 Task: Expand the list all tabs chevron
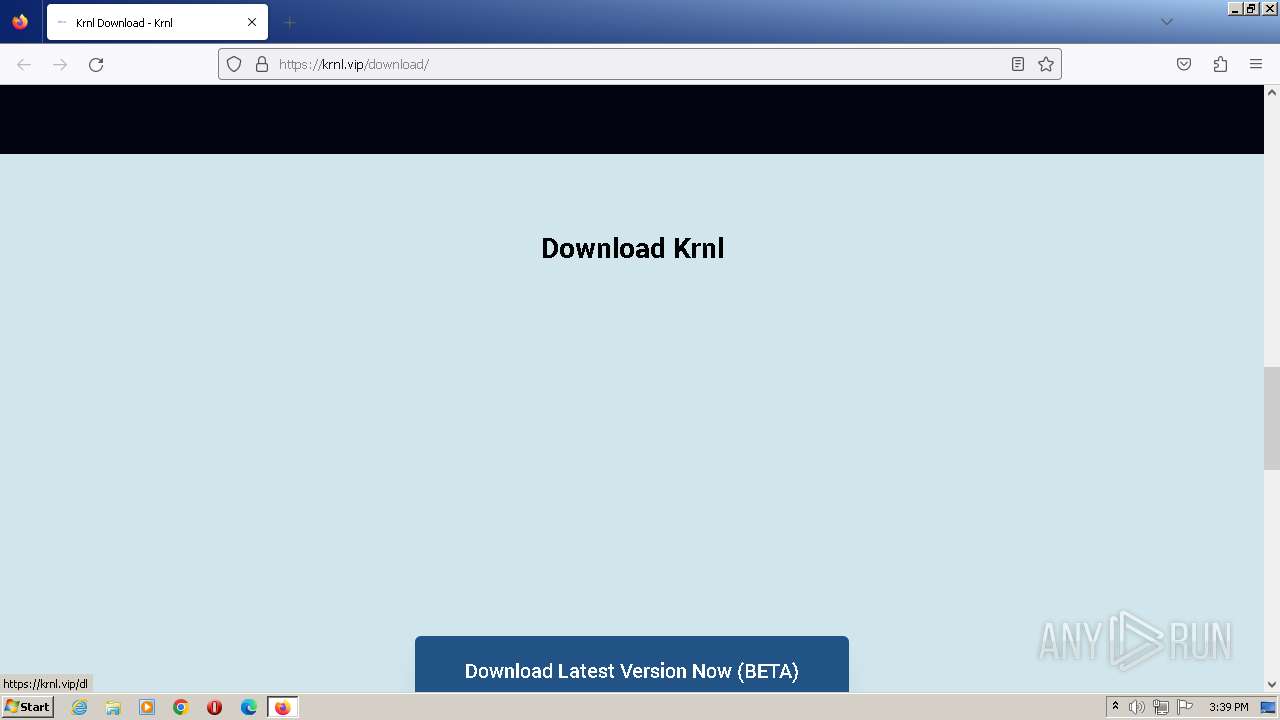pyautogui.click(x=1166, y=22)
